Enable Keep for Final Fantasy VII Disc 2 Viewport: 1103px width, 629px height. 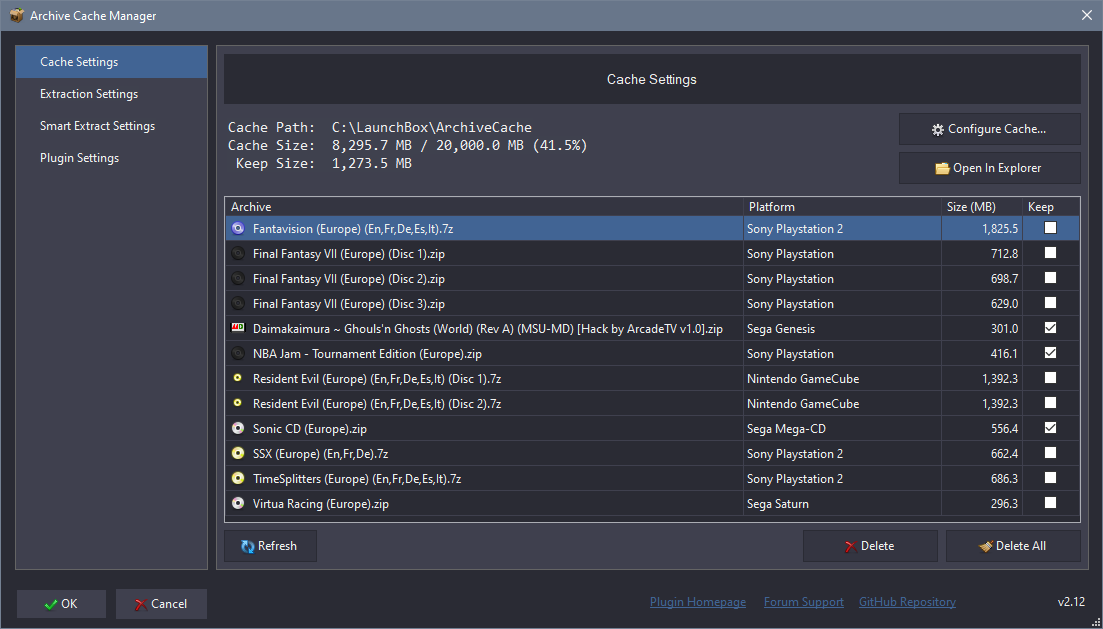1050,278
